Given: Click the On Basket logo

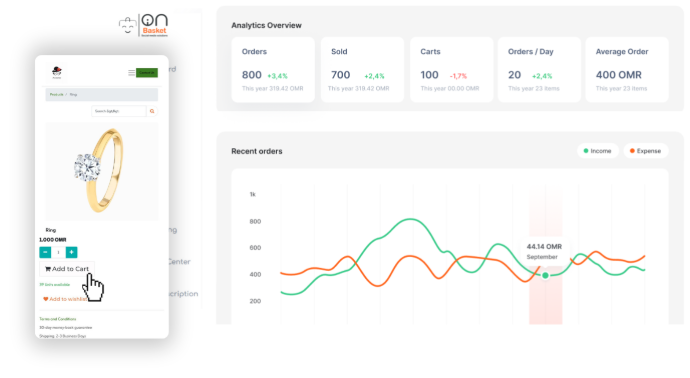Looking at the screenshot, I should coord(144,26).
